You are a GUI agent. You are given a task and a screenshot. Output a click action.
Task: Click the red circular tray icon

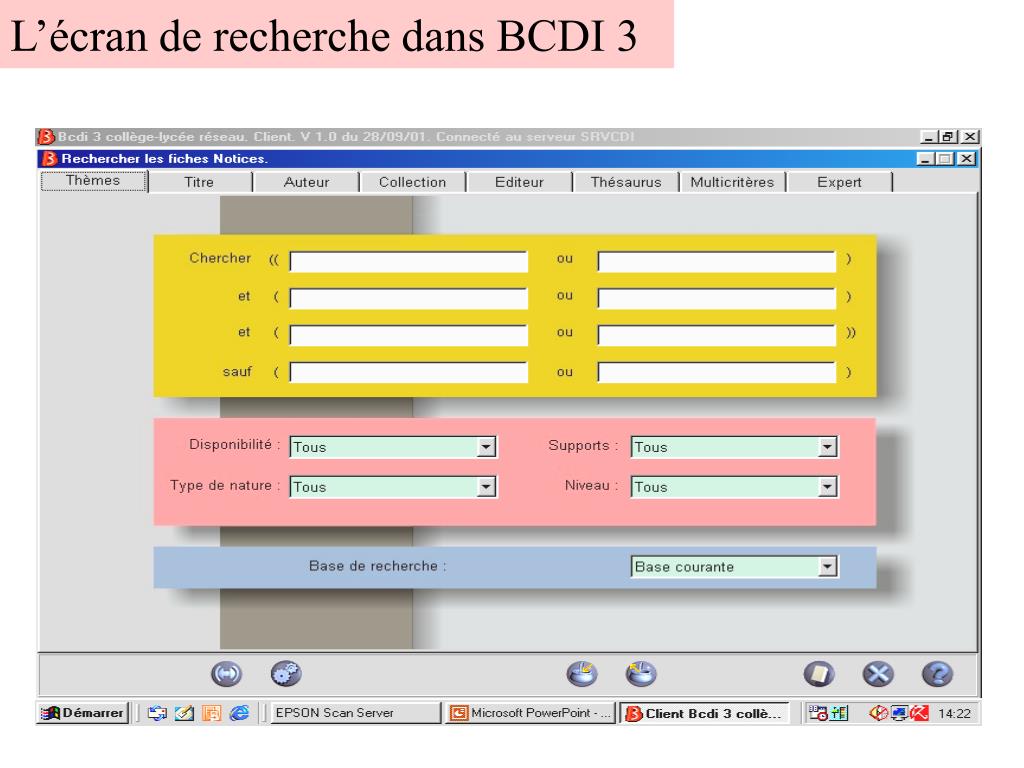coord(878,712)
